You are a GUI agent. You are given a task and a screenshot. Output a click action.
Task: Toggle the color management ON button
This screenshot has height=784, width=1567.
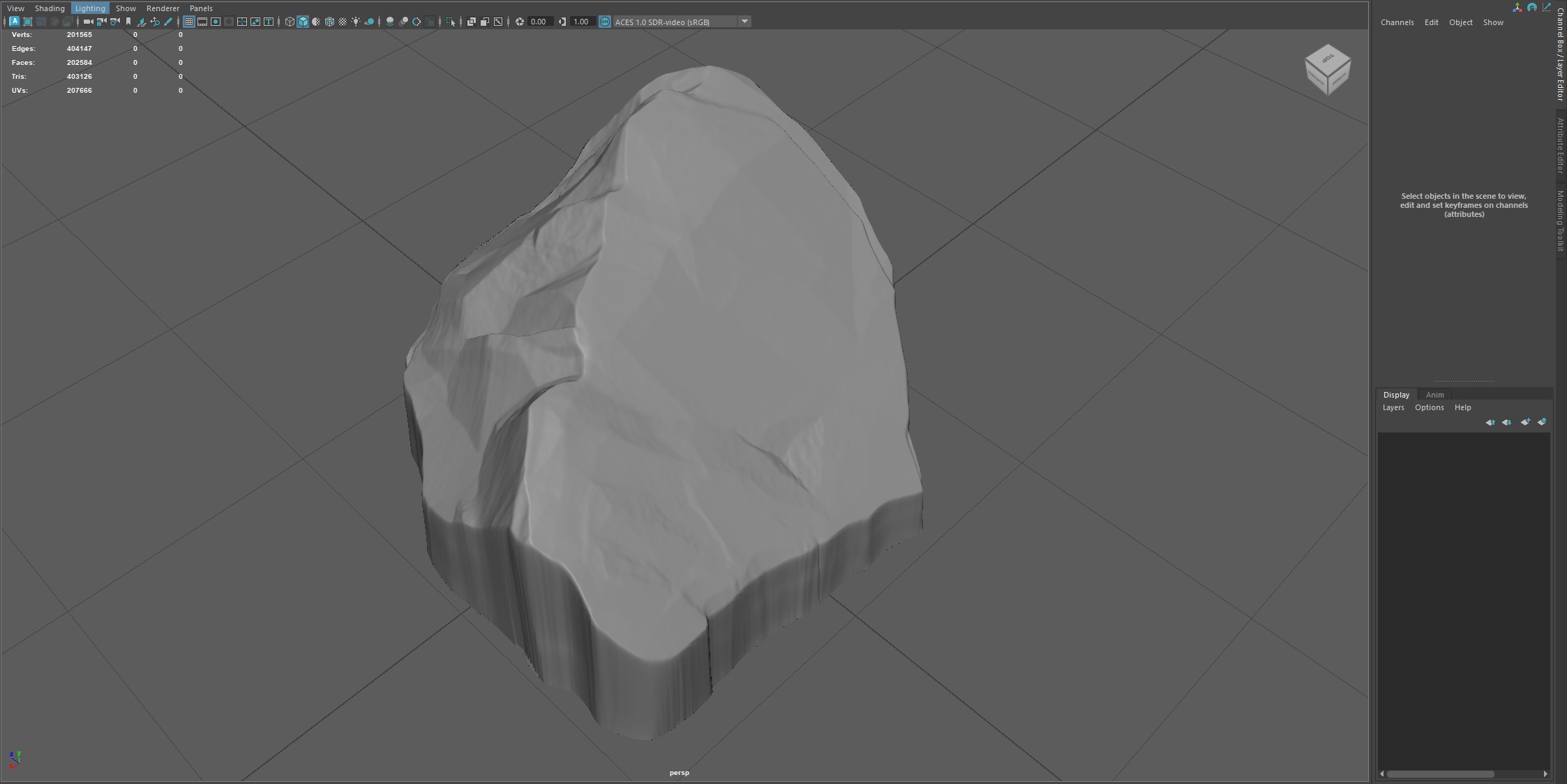tap(605, 22)
